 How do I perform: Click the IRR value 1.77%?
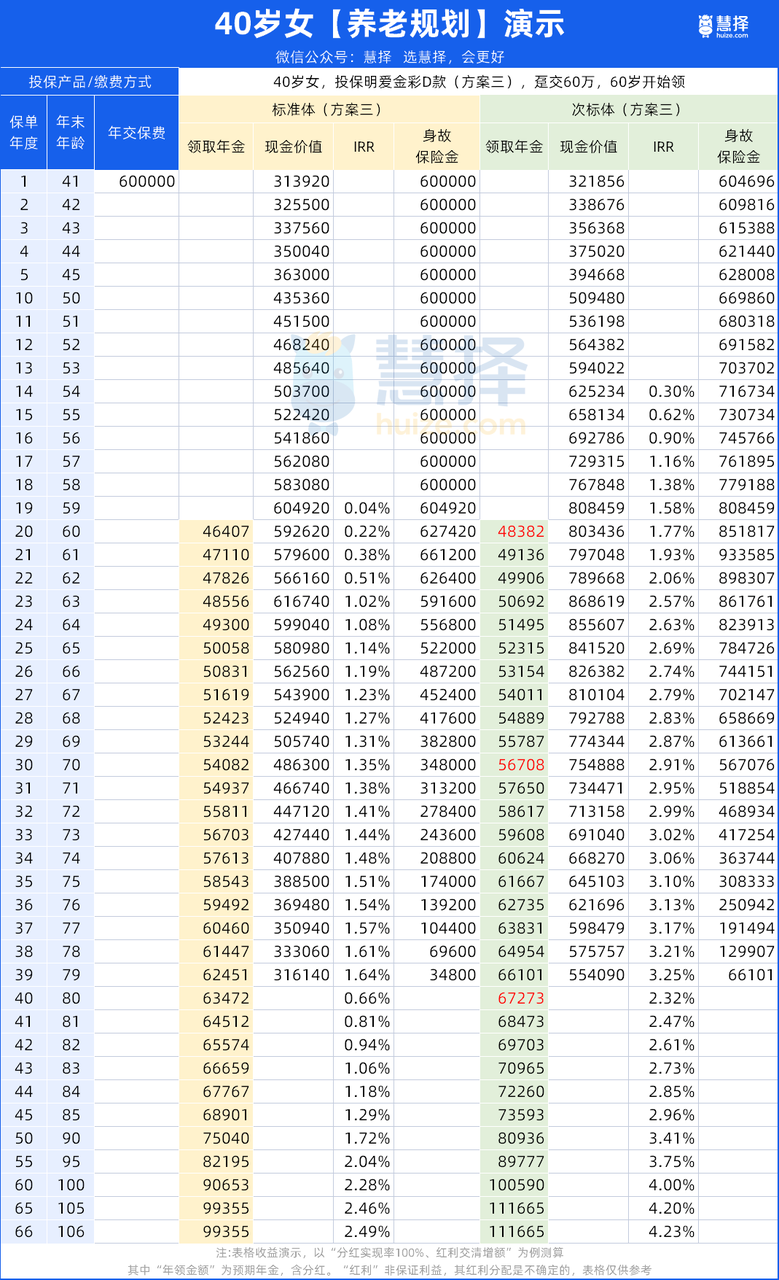click(x=671, y=532)
